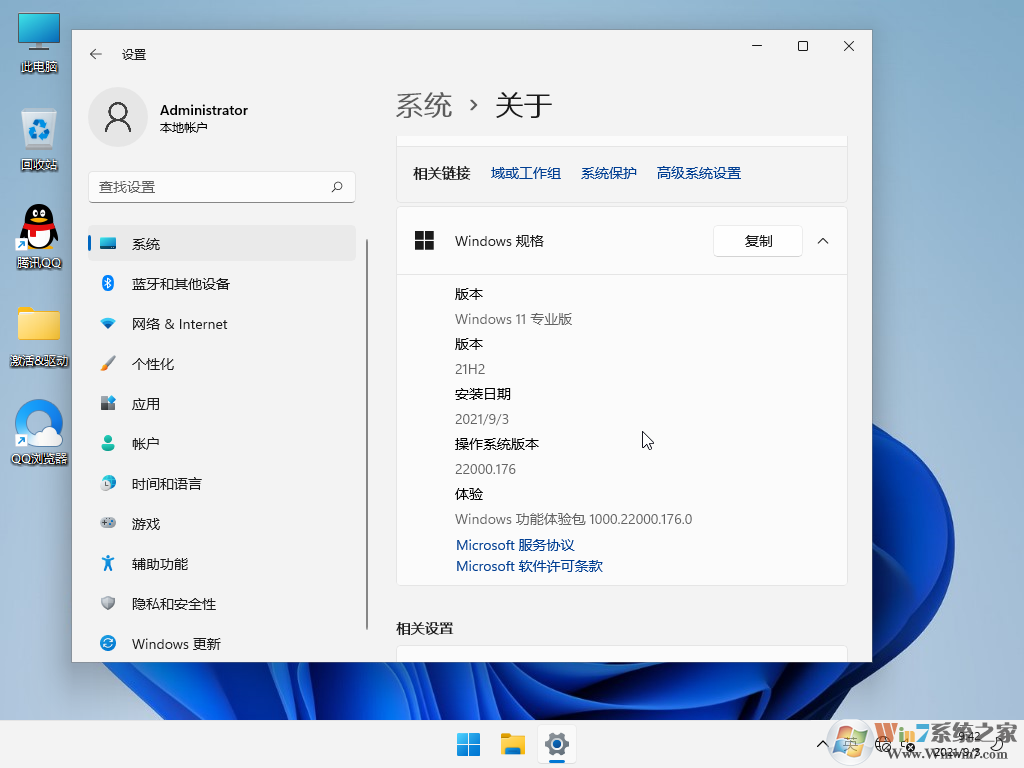Collapse the Windows 规格 section chevron
The width and height of the screenshot is (1024, 768).
[823, 240]
